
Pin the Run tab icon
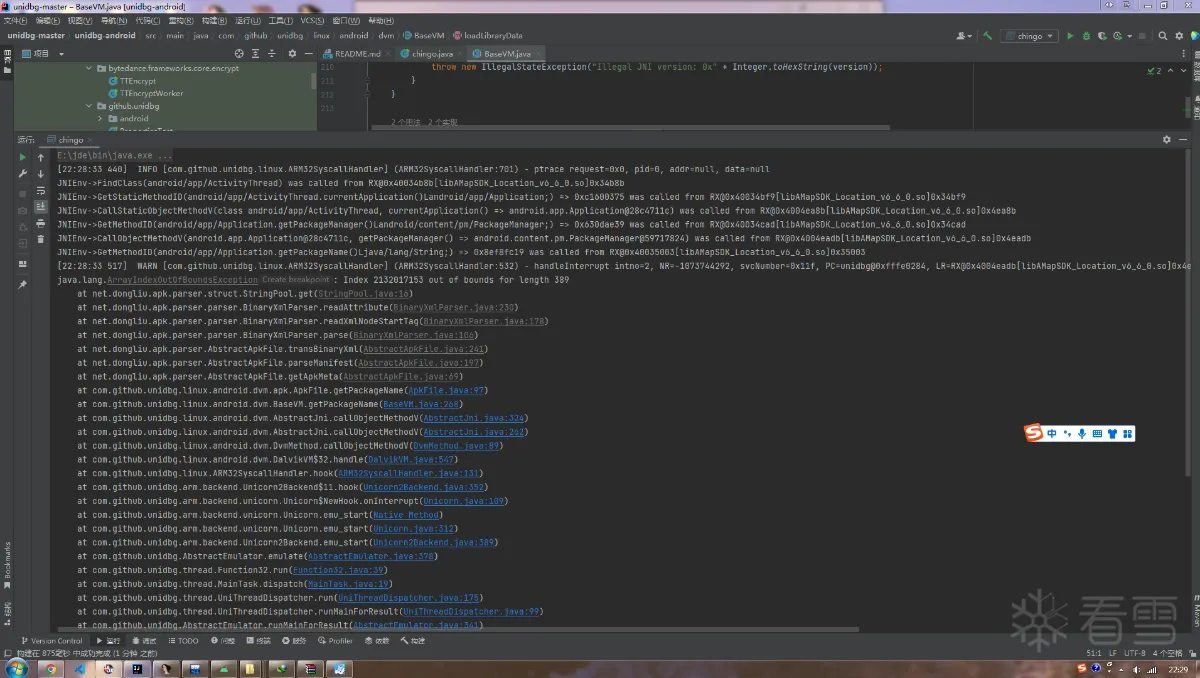tap(23, 285)
